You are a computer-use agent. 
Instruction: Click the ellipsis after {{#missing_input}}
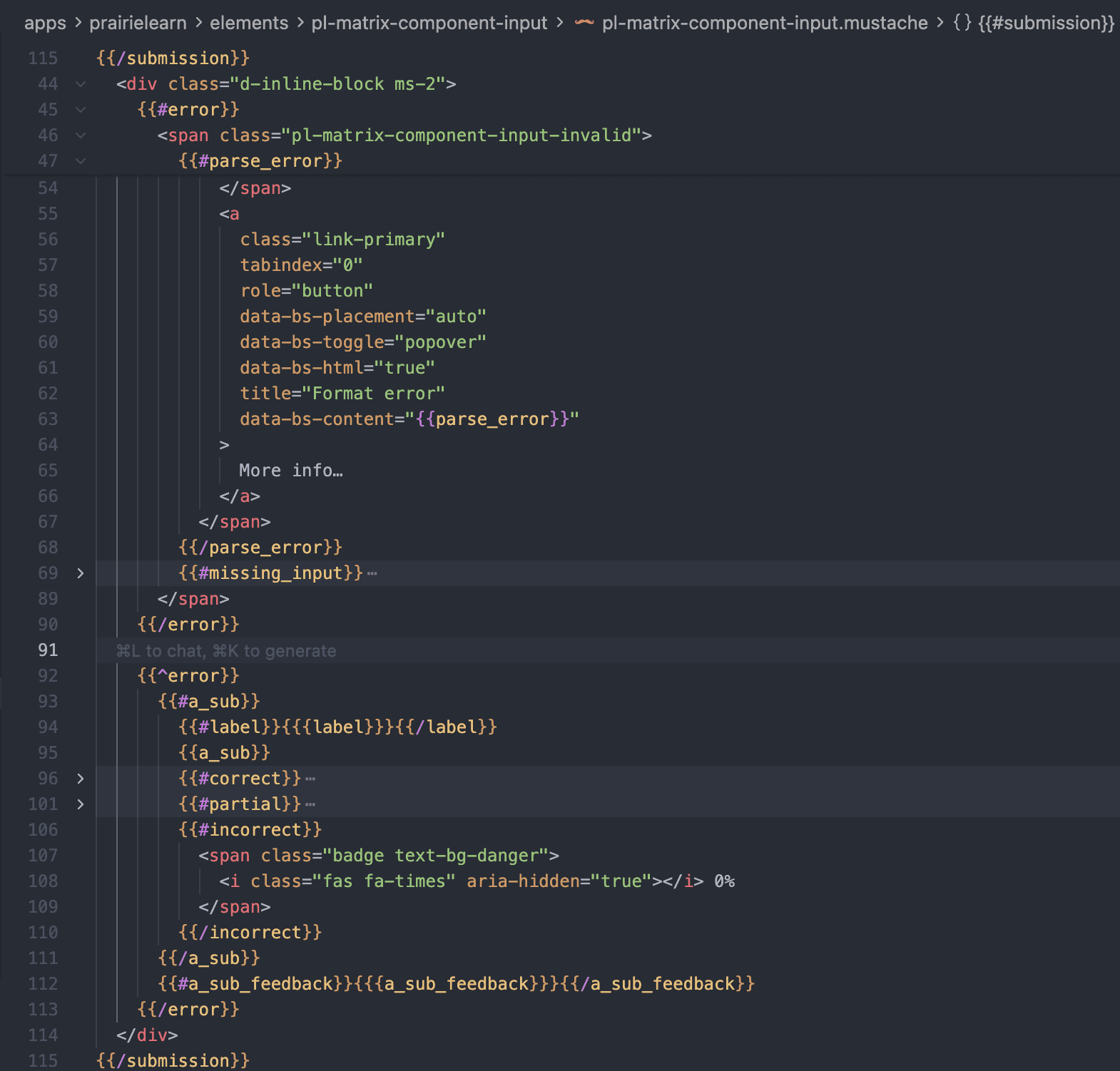(x=372, y=573)
